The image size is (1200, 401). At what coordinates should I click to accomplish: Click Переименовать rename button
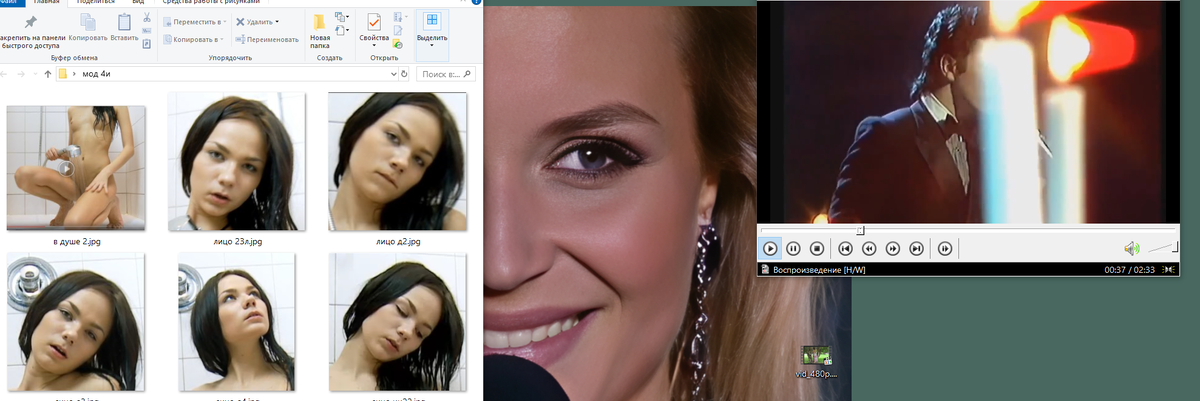tap(267, 39)
